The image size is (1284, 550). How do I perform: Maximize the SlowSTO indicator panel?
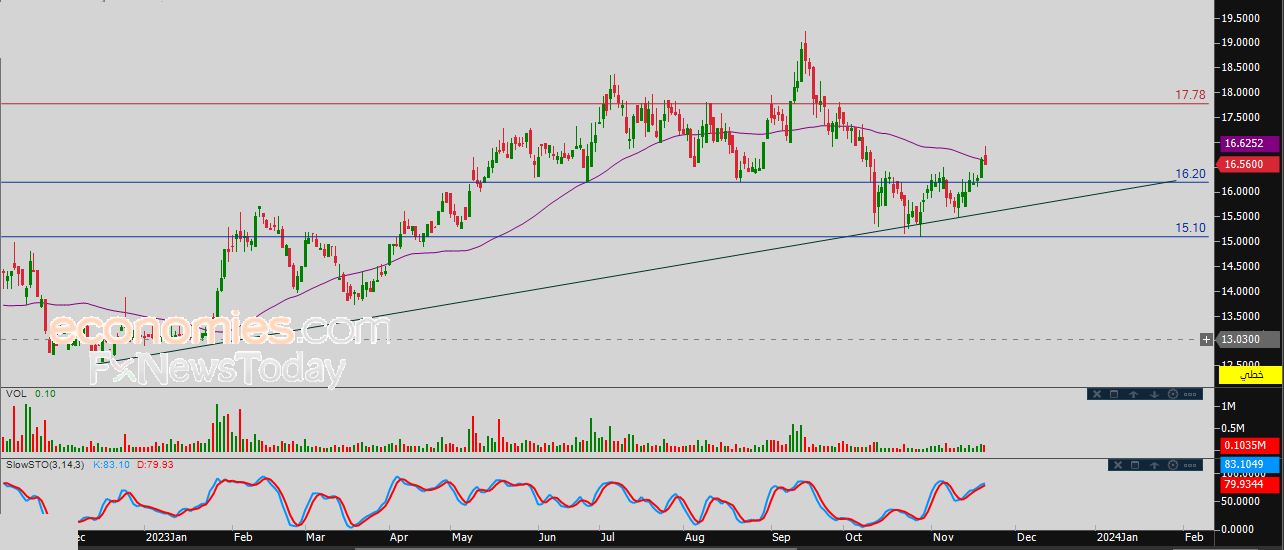pos(1134,465)
